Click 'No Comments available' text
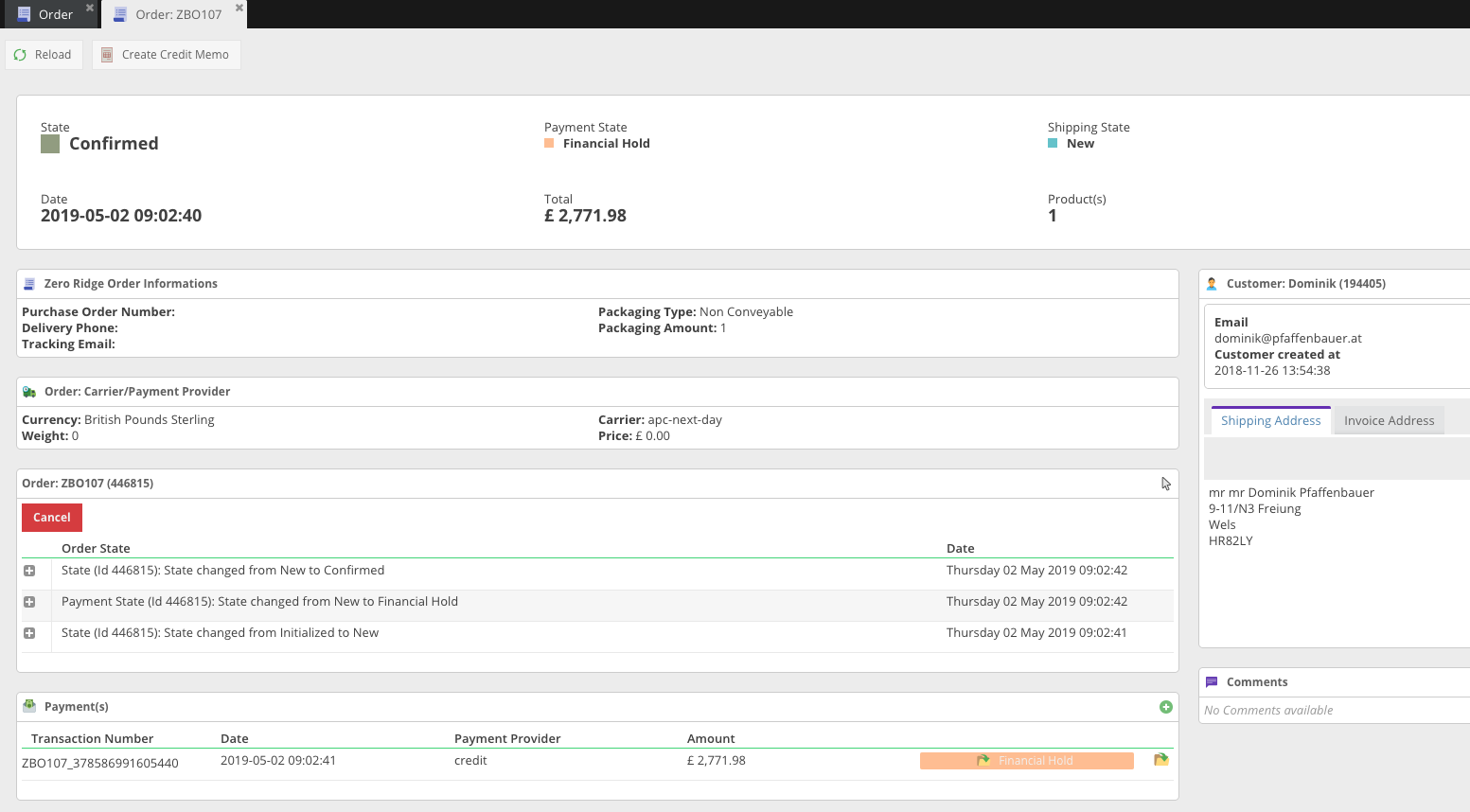1470x812 pixels. pyautogui.click(x=1268, y=711)
